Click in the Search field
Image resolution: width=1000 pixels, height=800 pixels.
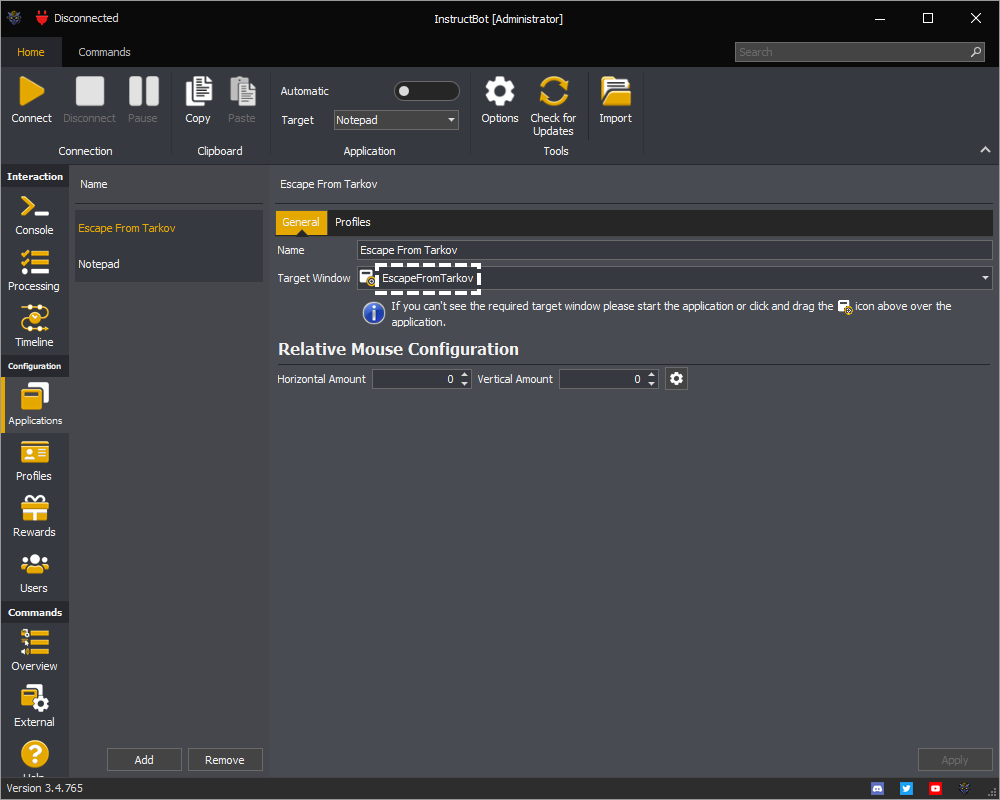[x=851, y=52]
